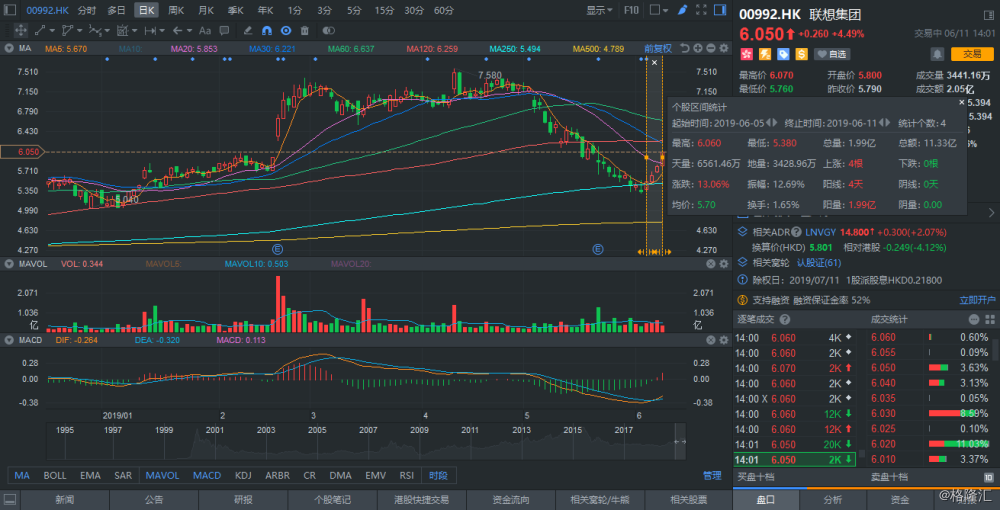Collapse the MA indicator header arrow
The width and height of the screenshot is (1000, 510).
pyautogui.click(x=9, y=48)
